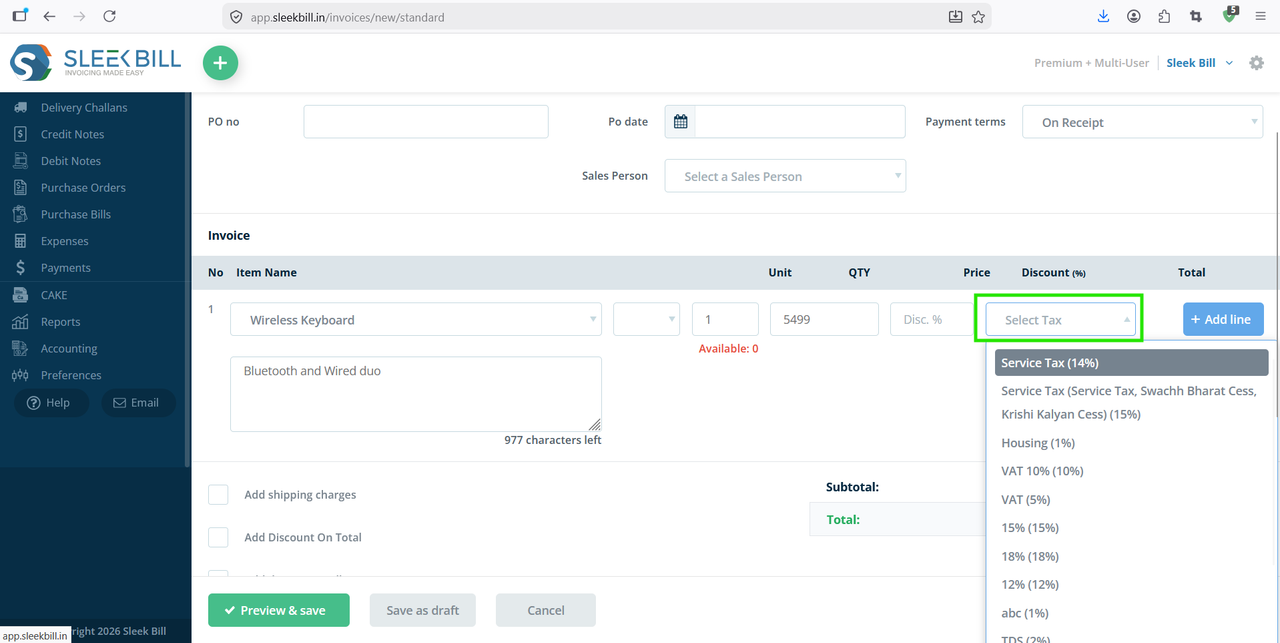Choose 18% (18%) tax option
1280x643 pixels.
coord(1132,556)
